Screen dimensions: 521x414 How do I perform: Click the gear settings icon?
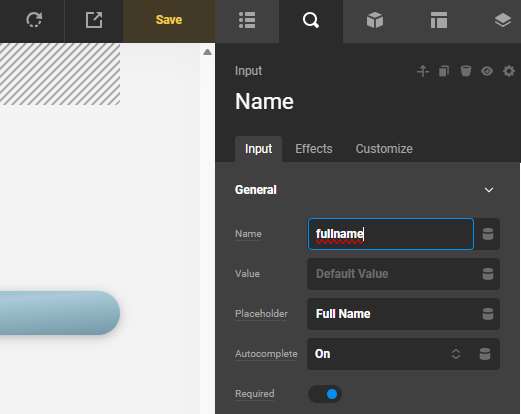(x=509, y=71)
